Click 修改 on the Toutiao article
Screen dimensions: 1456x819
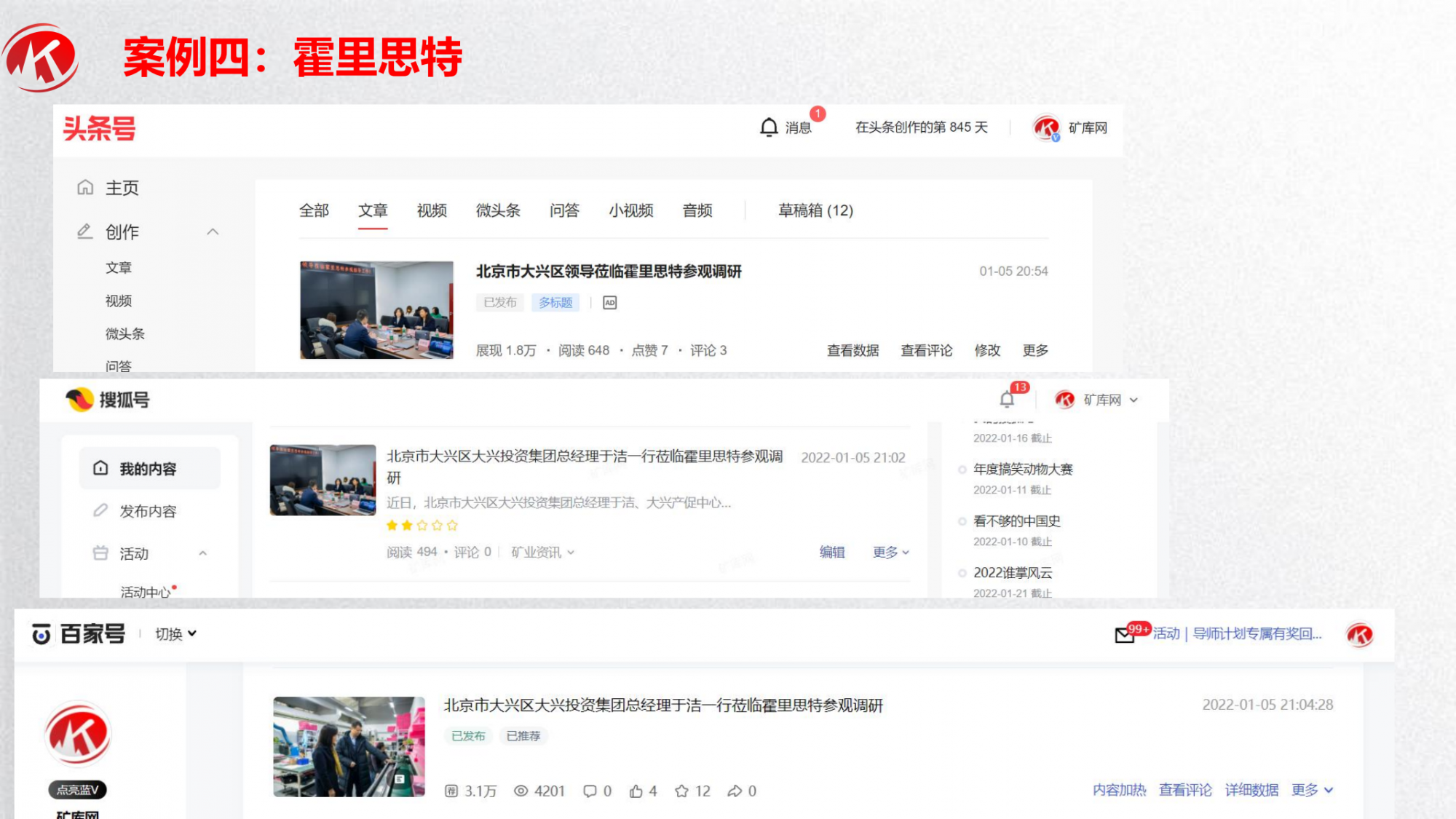[987, 350]
